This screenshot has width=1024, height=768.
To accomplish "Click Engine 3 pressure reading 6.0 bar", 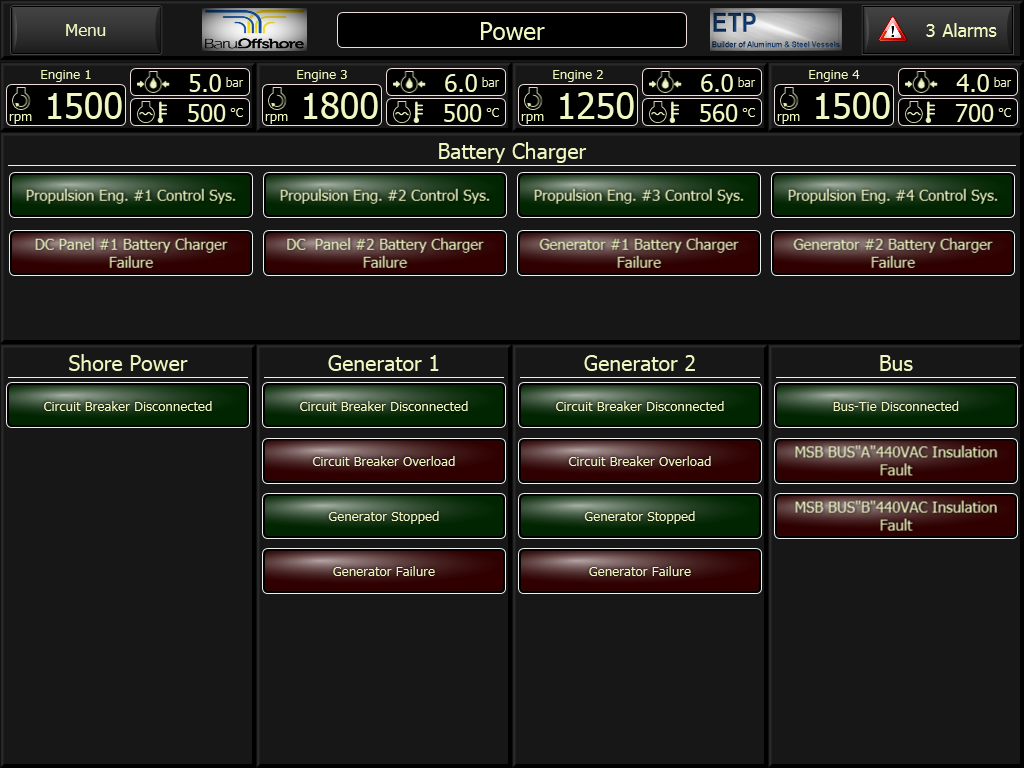I will (446, 83).
